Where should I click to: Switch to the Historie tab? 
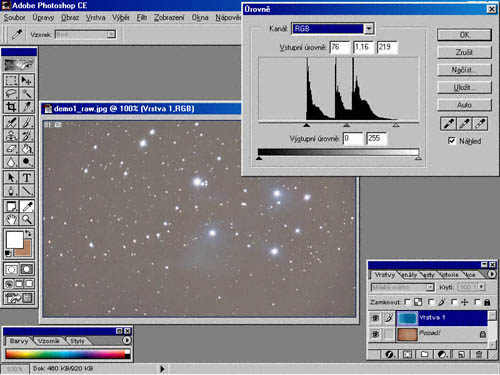click(x=449, y=275)
